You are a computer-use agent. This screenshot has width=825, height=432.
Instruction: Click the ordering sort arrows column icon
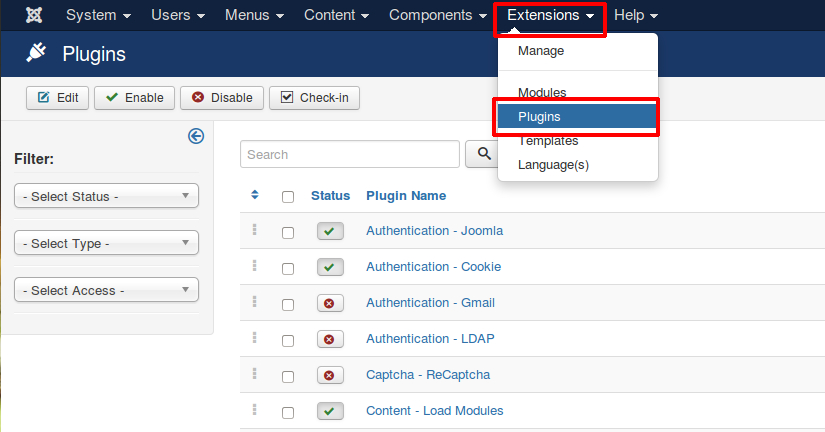tap(255, 195)
